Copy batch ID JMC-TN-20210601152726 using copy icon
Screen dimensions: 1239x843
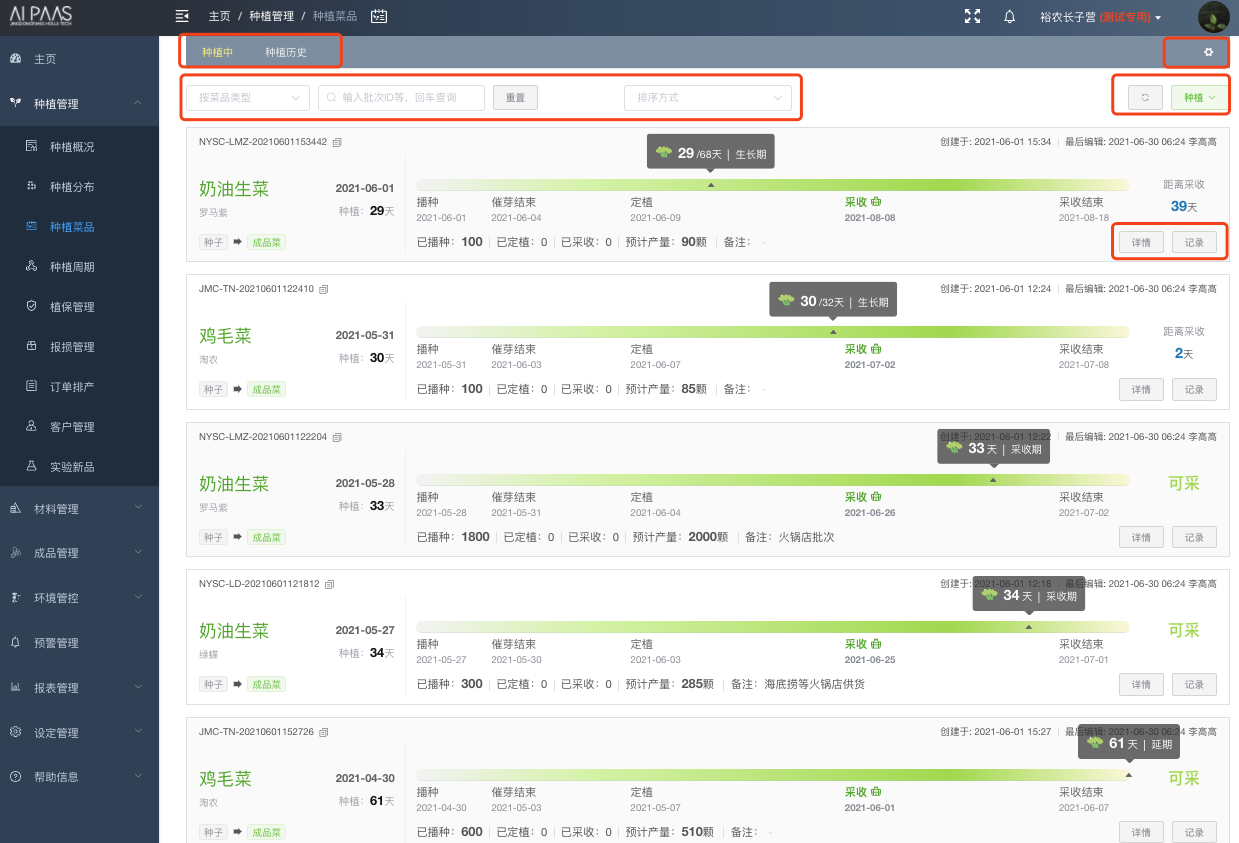(x=324, y=732)
